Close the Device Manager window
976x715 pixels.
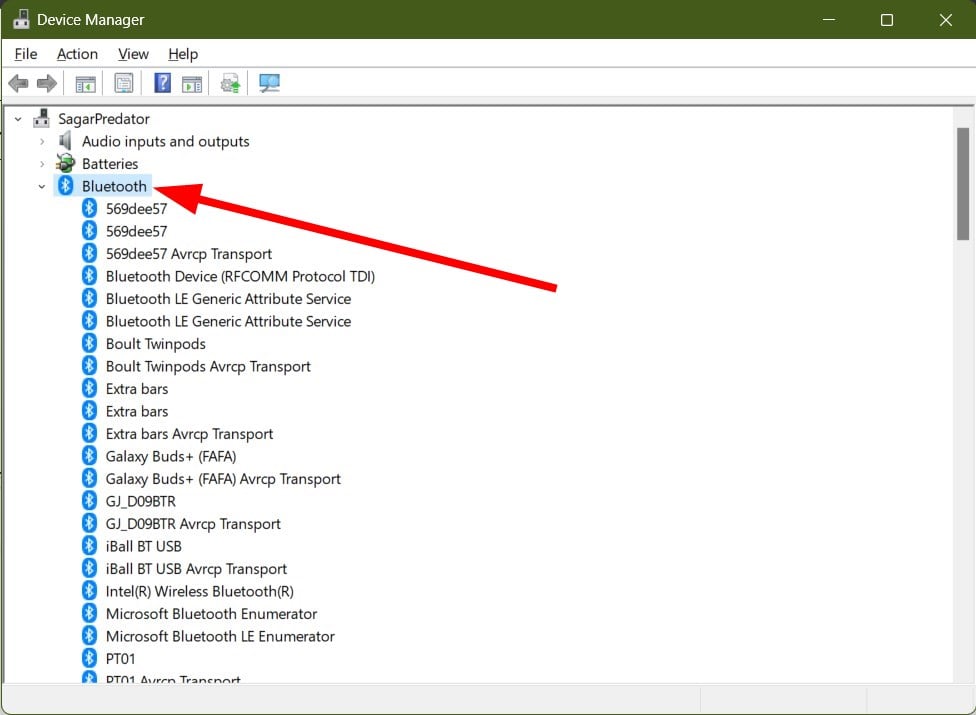946,19
